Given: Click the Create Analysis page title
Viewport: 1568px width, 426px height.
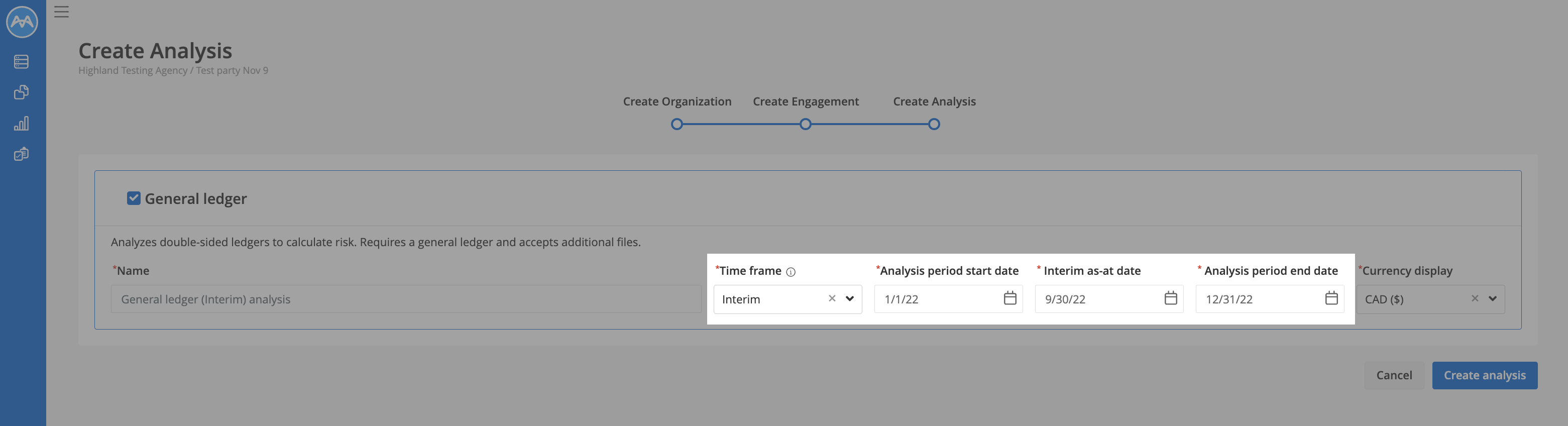Looking at the screenshot, I should [155, 51].
